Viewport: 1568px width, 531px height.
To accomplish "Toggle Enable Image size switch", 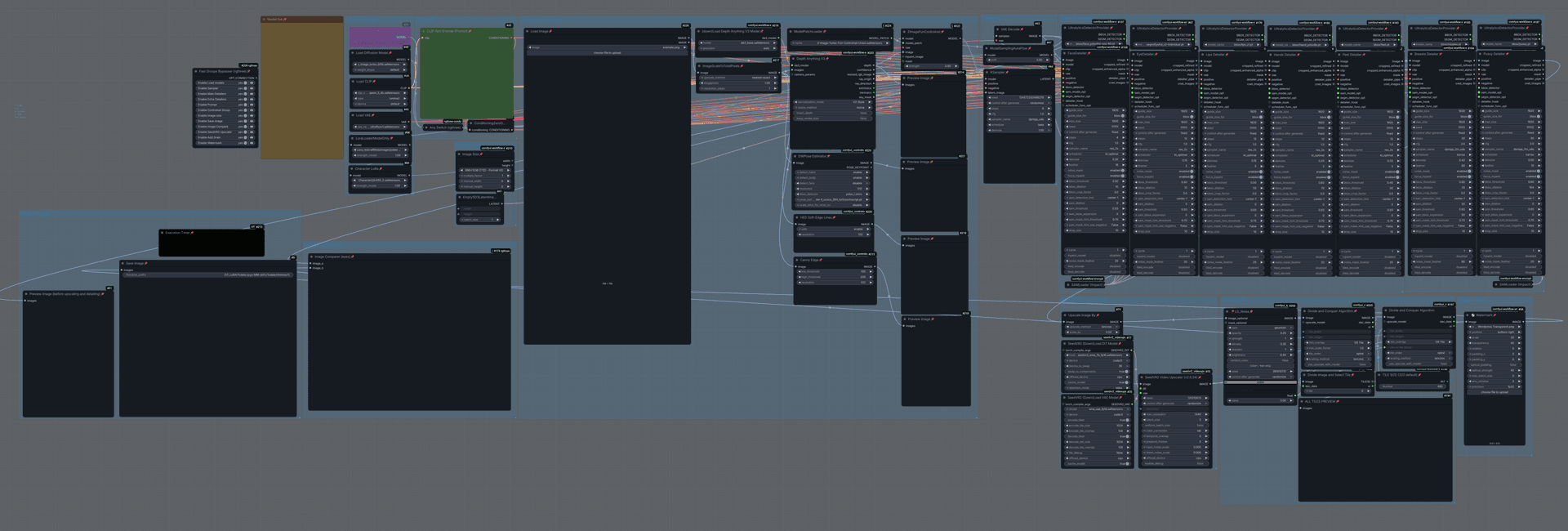I will [244, 115].
